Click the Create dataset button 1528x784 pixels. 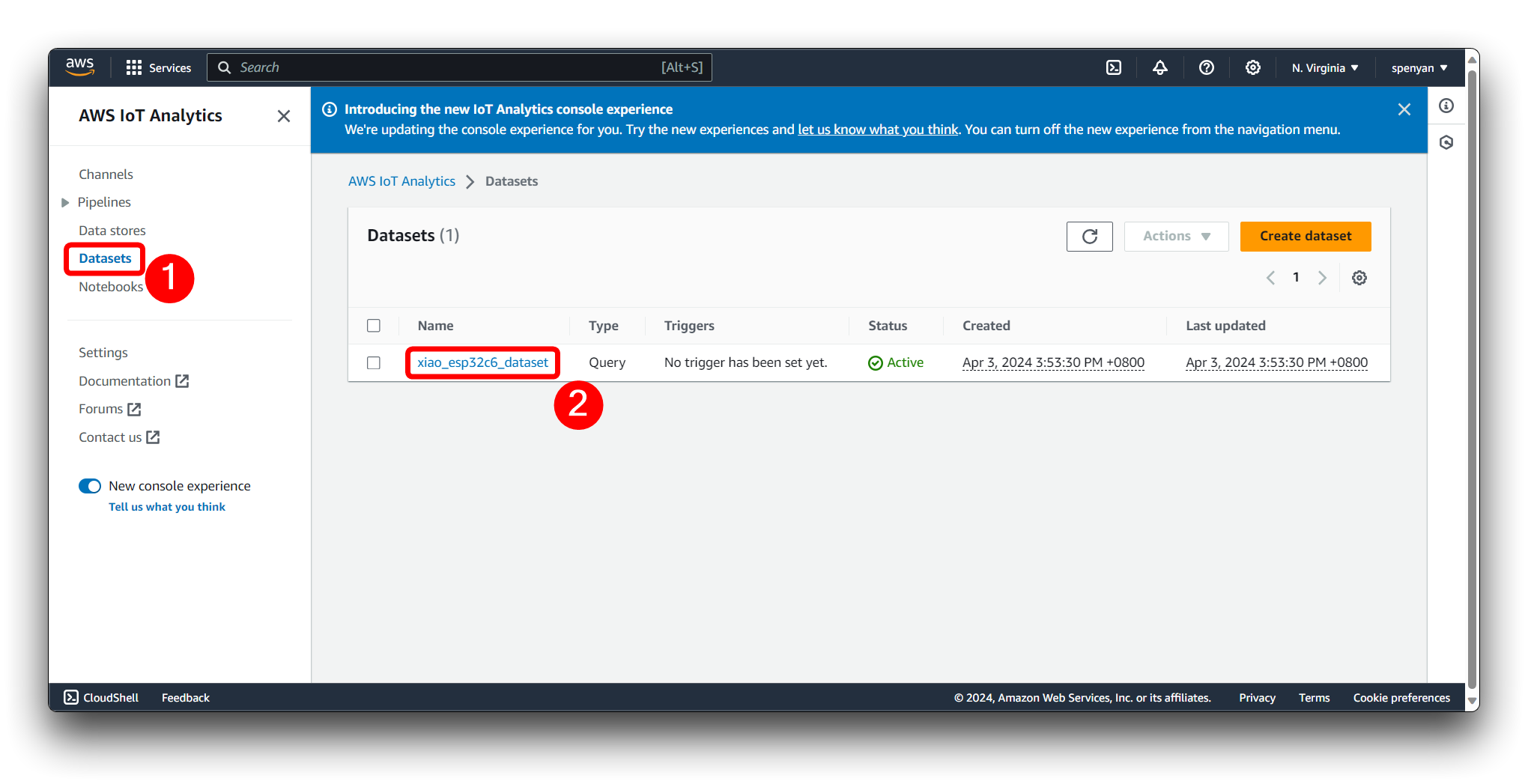[x=1306, y=237]
